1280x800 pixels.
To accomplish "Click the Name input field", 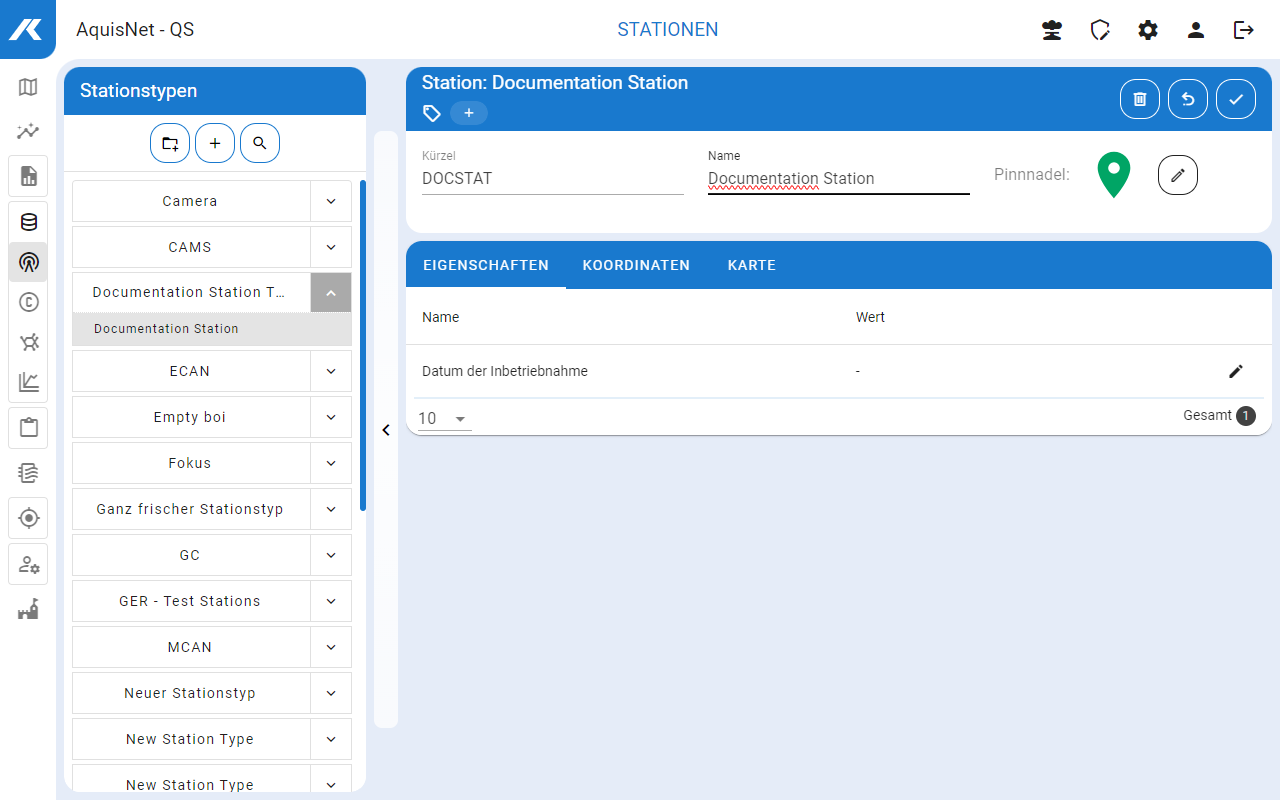I will pos(838,179).
